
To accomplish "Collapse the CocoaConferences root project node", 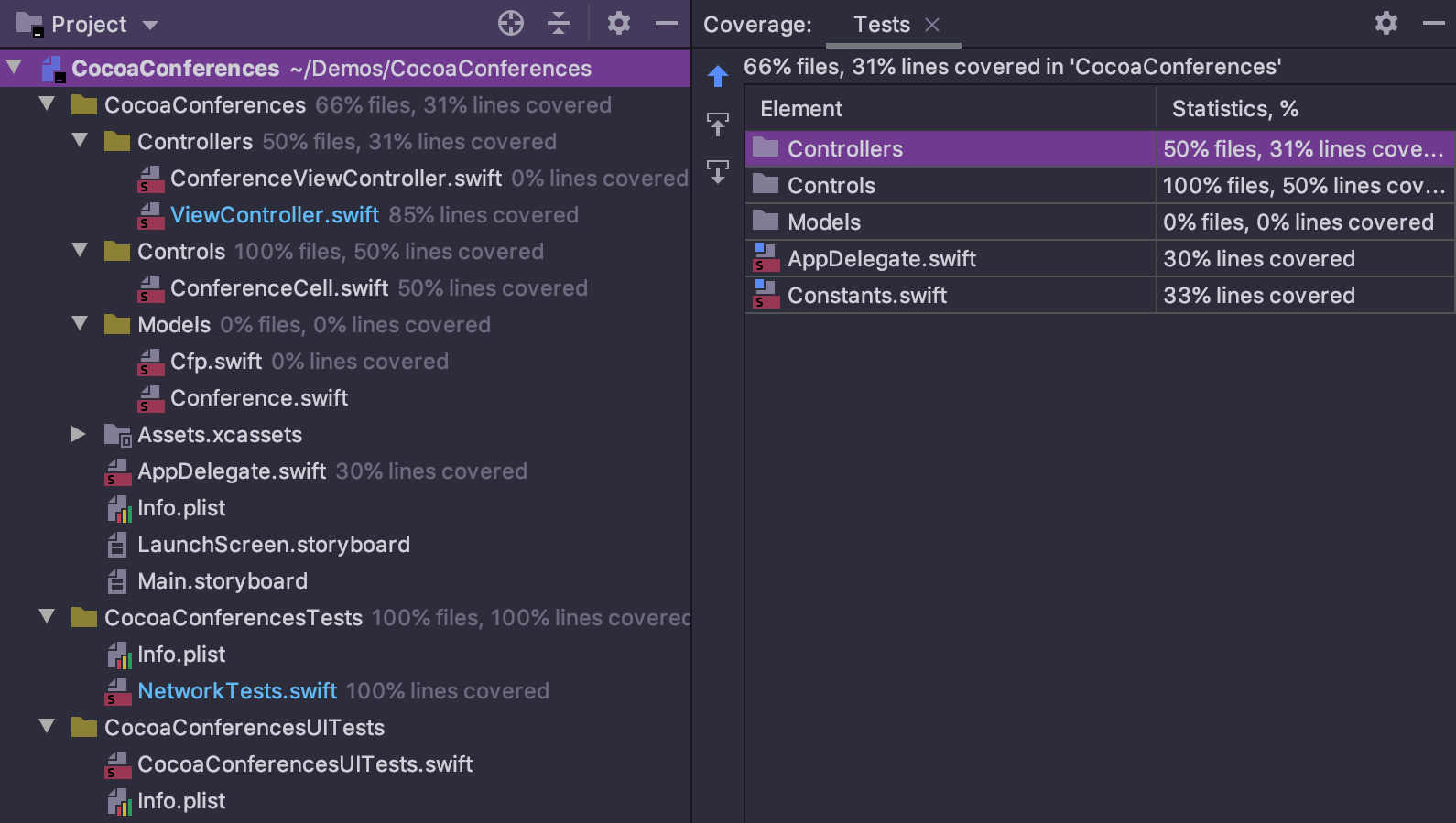I will pyautogui.click(x=14, y=67).
